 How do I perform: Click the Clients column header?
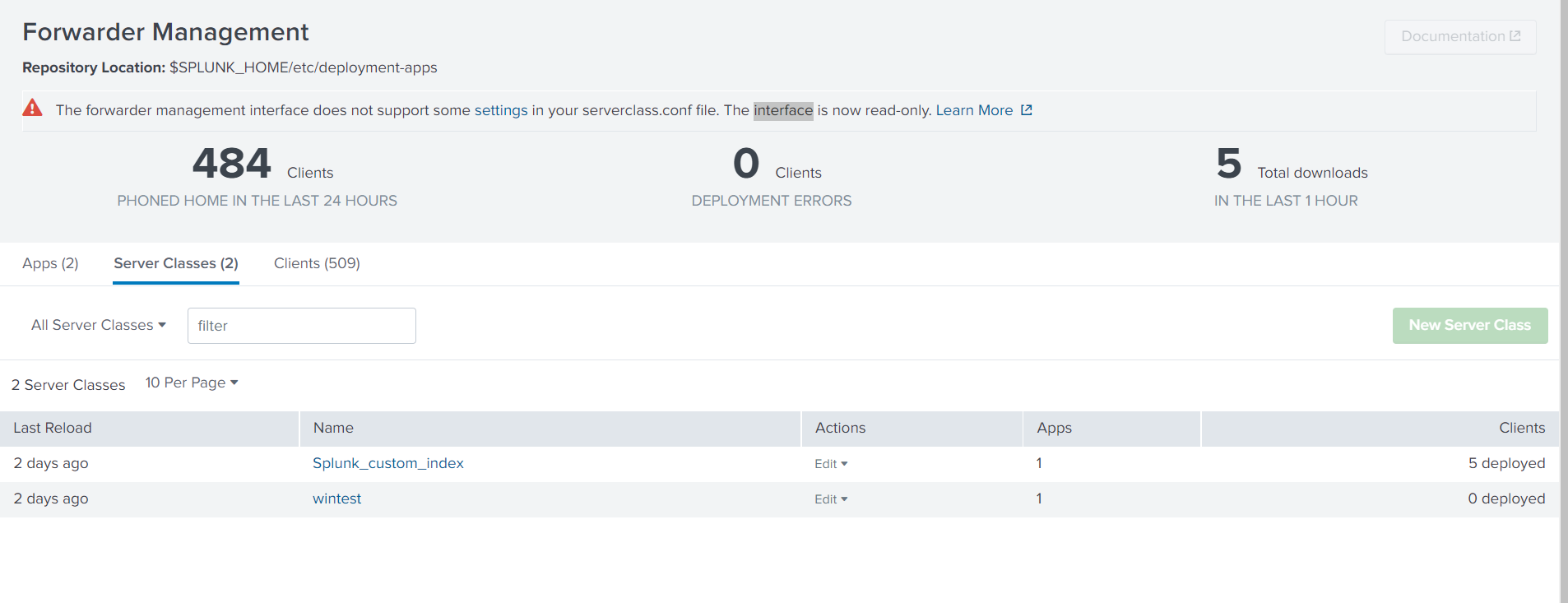[x=1521, y=428]
